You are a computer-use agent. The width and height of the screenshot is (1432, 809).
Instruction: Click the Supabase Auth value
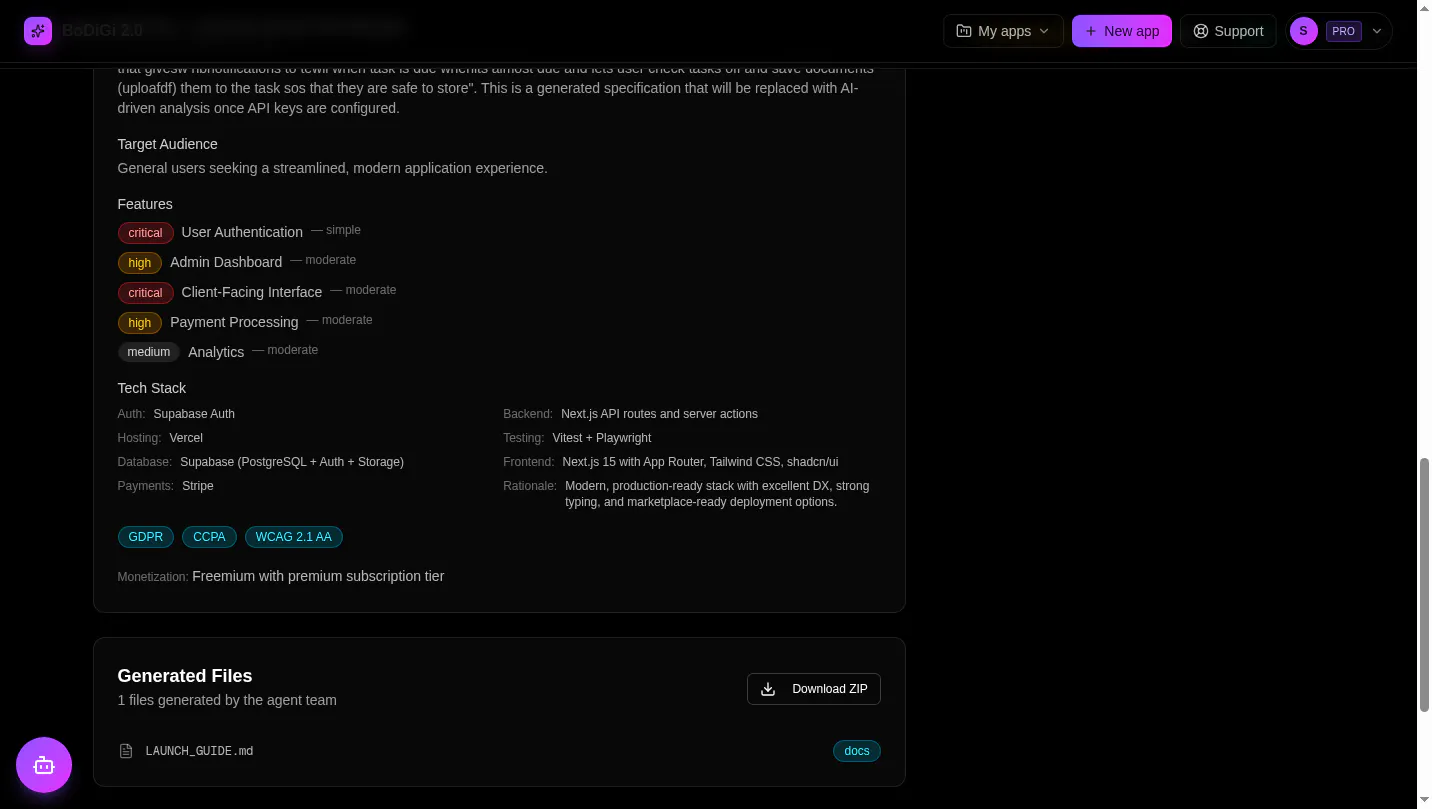pyautogui.click(x=194, y=414)
